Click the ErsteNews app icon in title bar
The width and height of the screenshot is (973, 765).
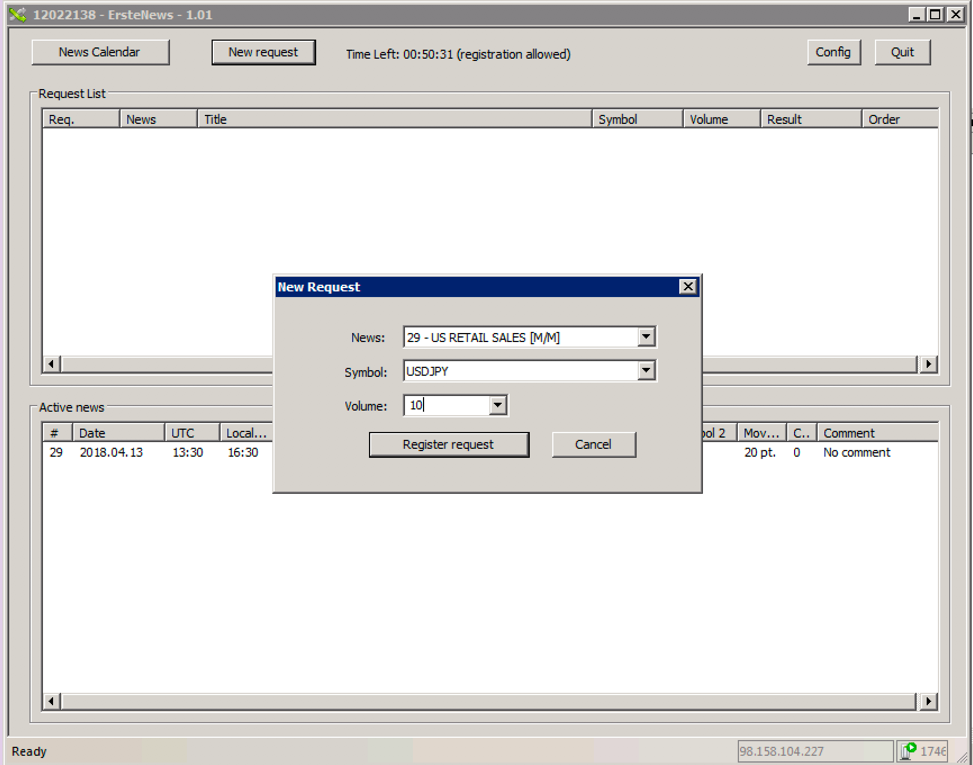click(x=17, y=15)
